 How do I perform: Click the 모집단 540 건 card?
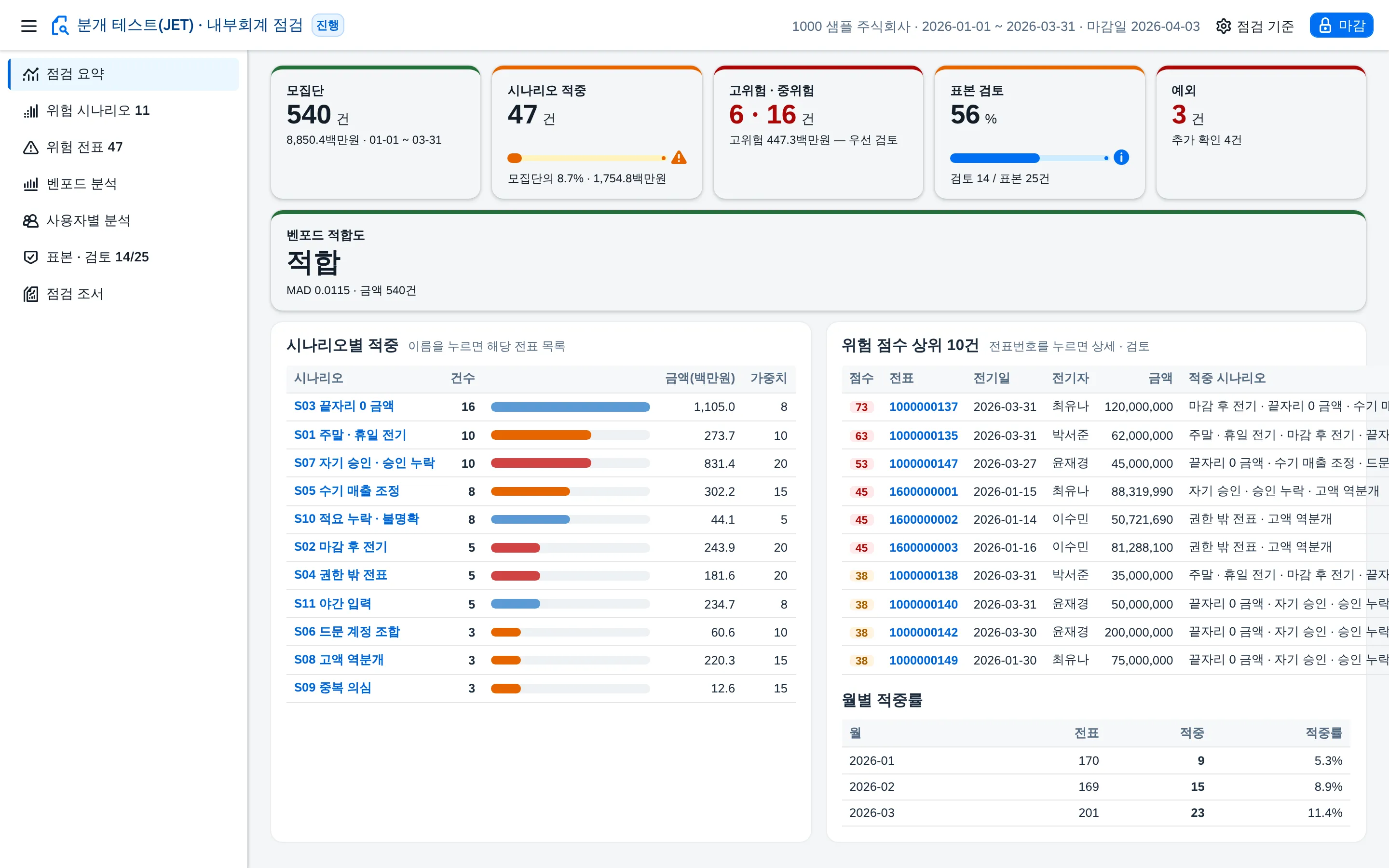[x=375, y=133]
